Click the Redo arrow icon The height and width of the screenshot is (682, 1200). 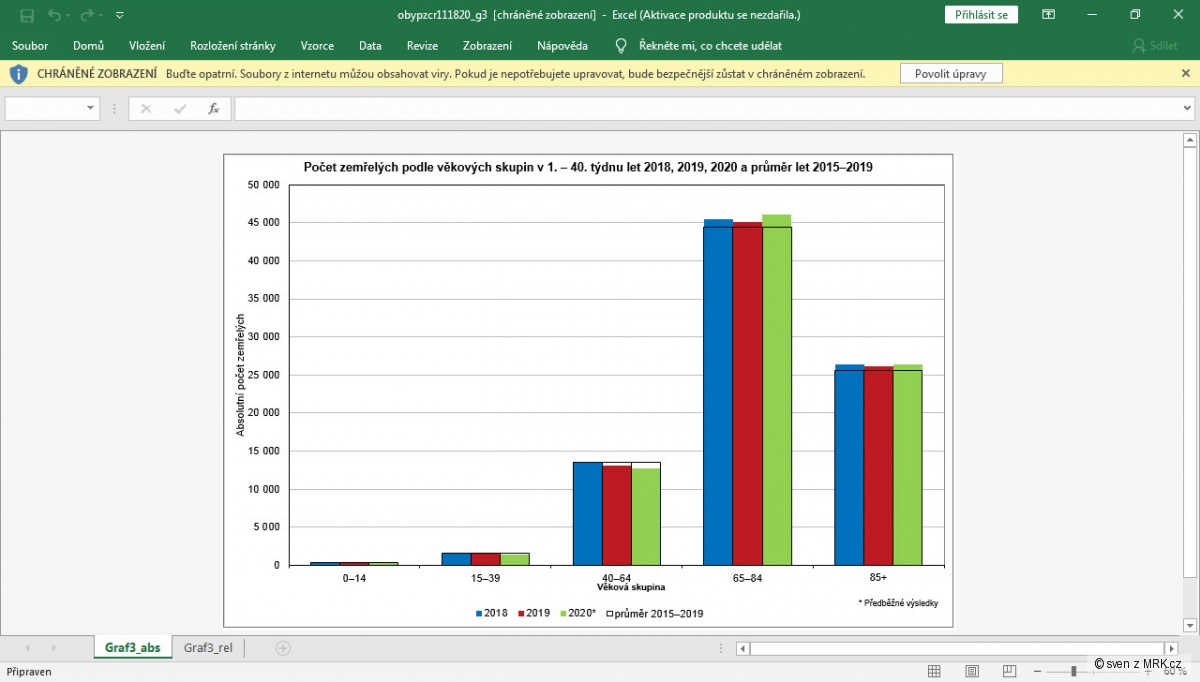[x=86, y=15]
